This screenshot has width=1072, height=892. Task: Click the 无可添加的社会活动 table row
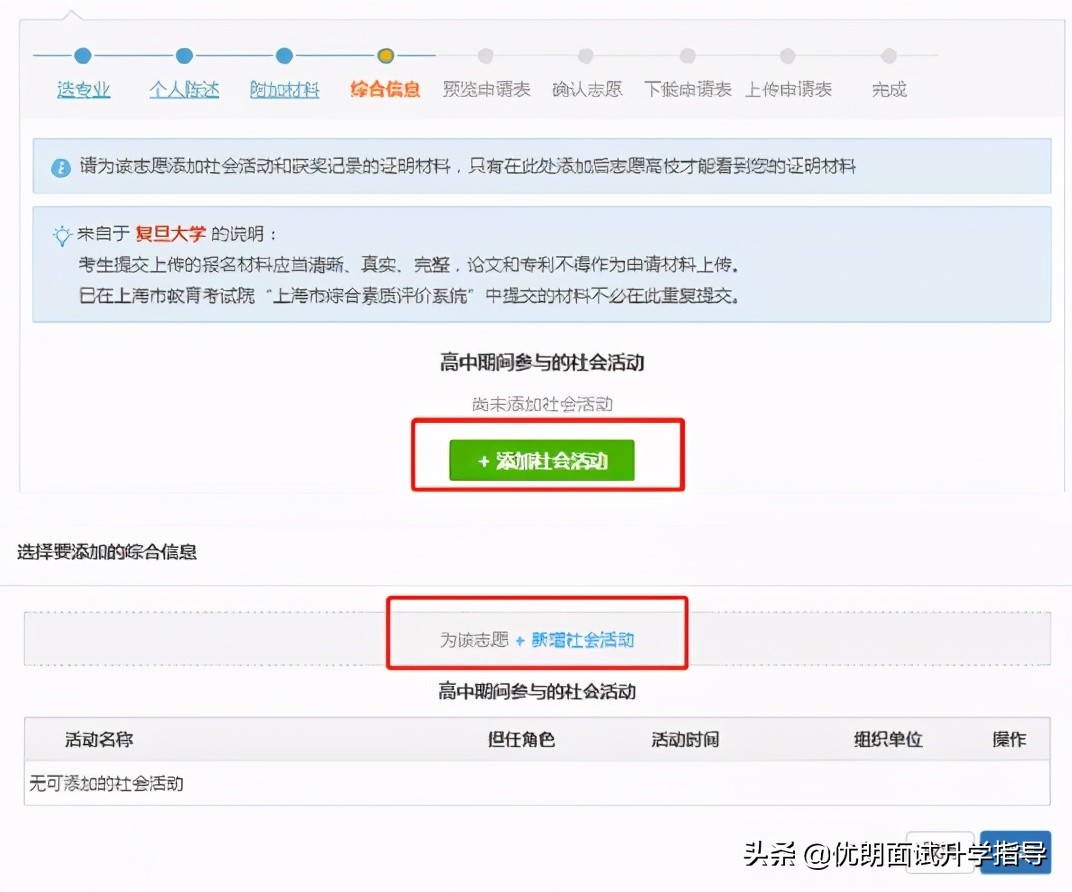point(537,783)
